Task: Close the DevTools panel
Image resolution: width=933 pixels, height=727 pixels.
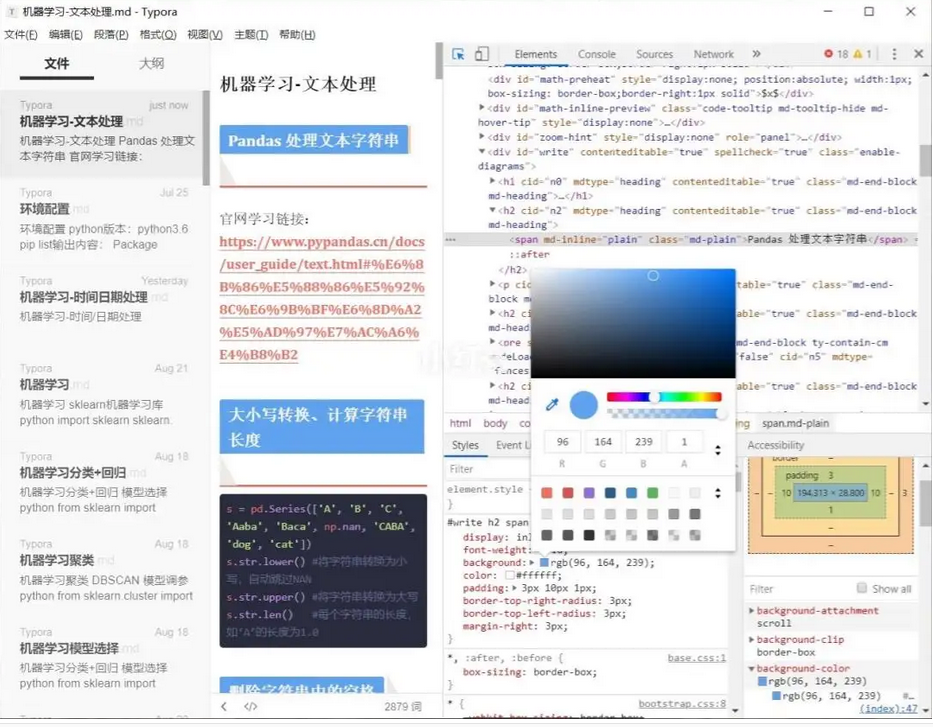Action: [x=919, y=54]
